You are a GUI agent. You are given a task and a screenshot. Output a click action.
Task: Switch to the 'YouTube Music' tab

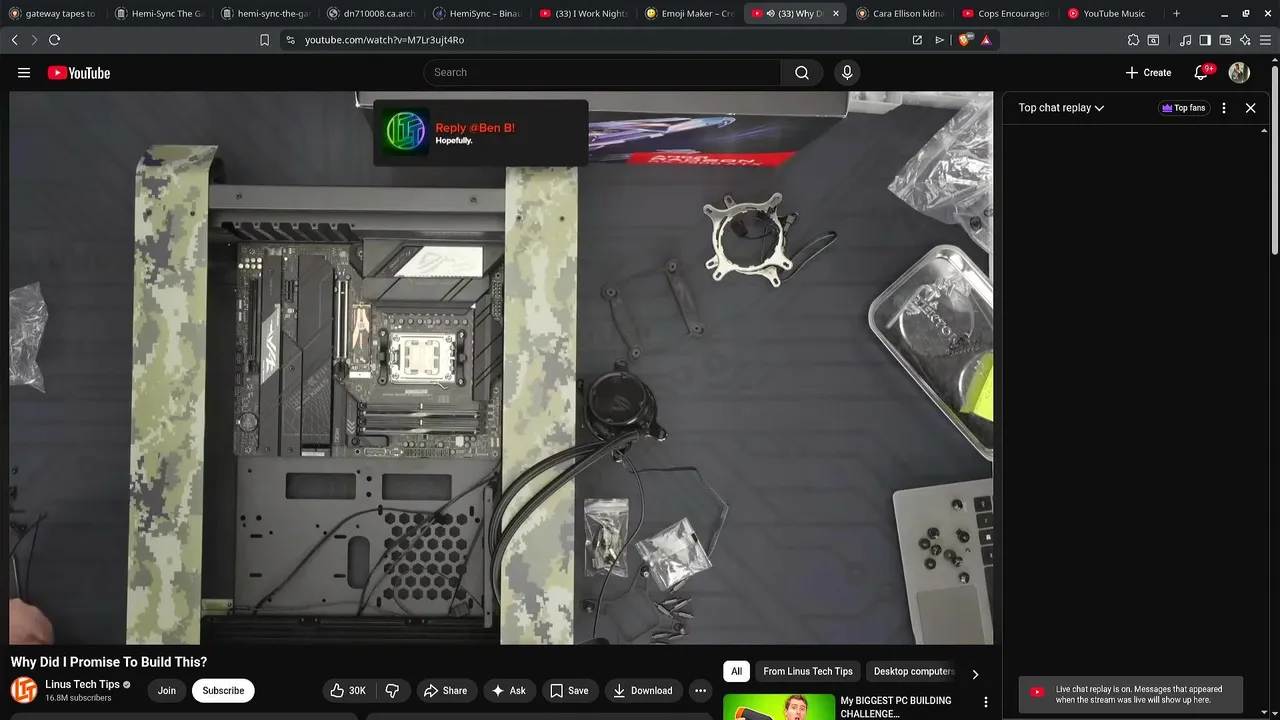[x=1111, y=14]
